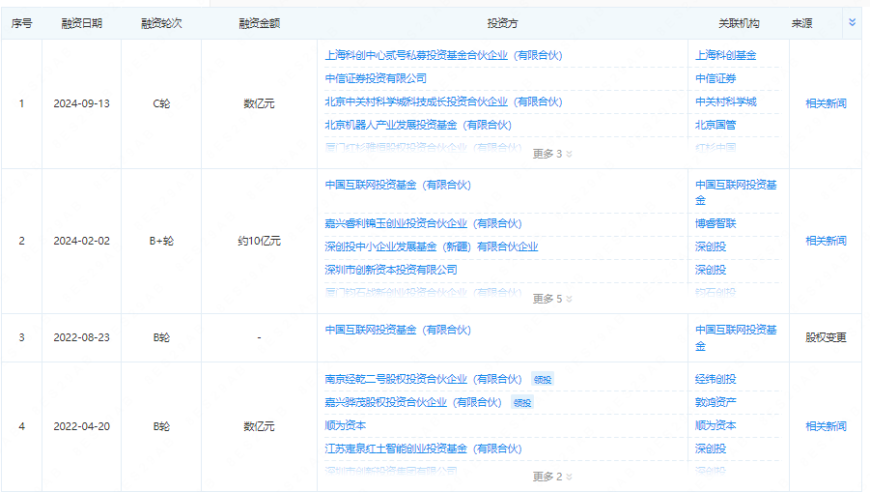This screenshot has height=492, width=870.
Task: Expand '更多 5' investors in row 2
Action: coord(552,299)
